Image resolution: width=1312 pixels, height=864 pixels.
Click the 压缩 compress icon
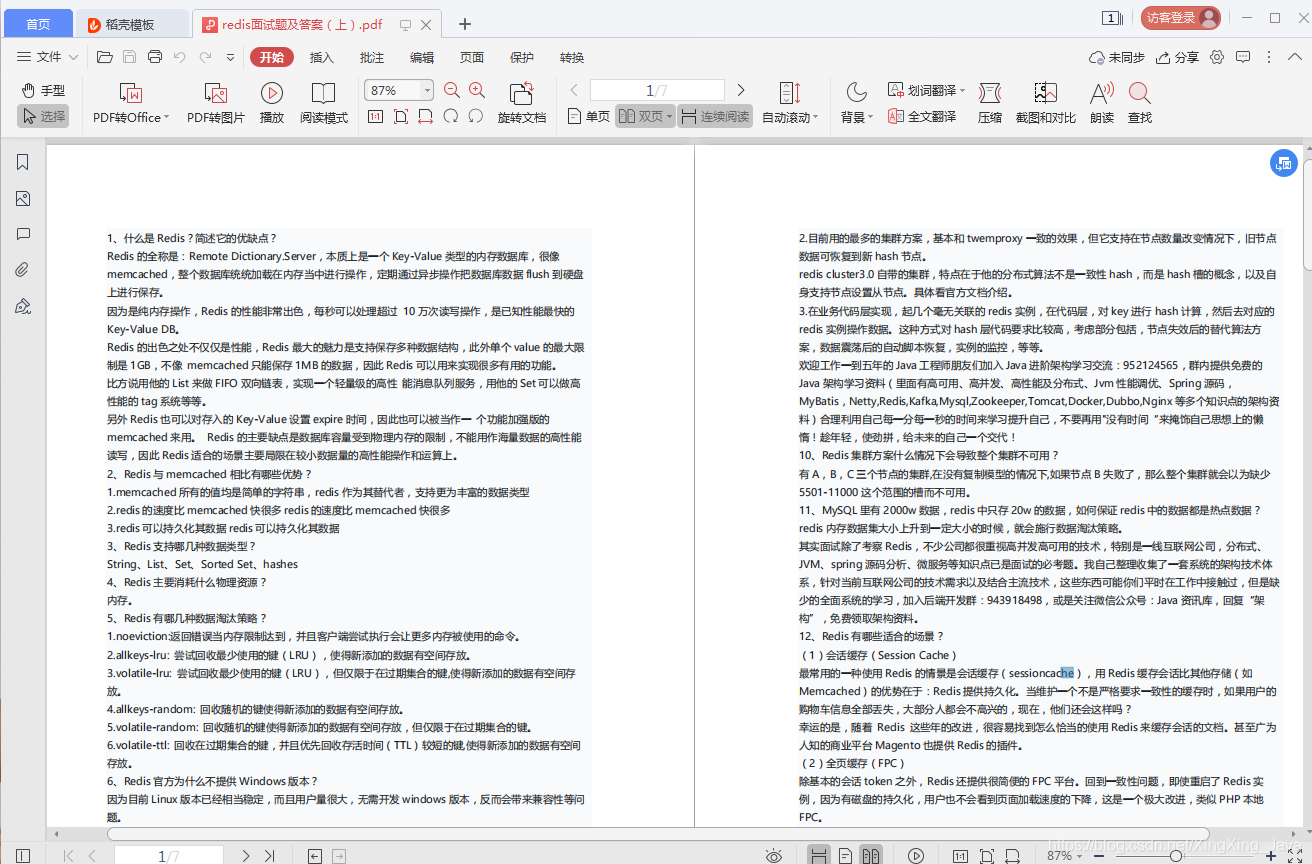(x=990, y=93)
